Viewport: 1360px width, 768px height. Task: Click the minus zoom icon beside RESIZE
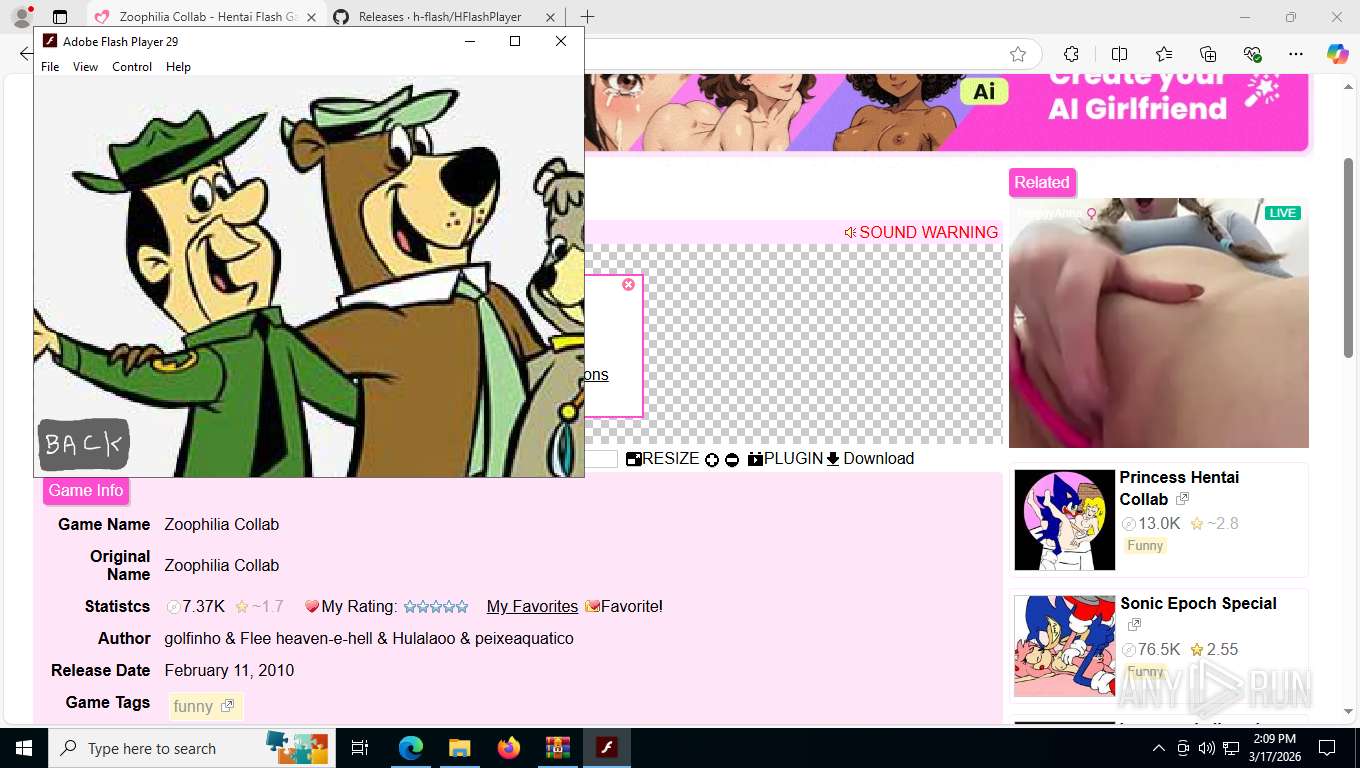(732, 460)
